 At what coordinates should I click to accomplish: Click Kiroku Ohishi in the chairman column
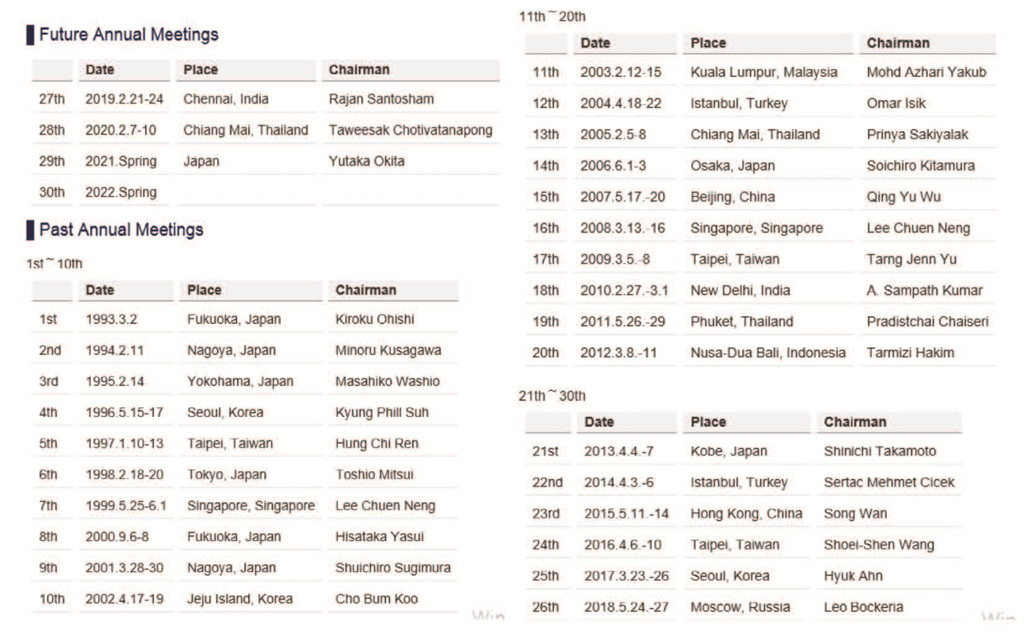click(374, 319)
